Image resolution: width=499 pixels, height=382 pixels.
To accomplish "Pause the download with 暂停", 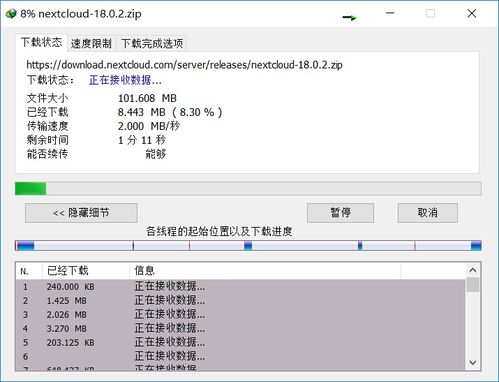I will [340, 213].
